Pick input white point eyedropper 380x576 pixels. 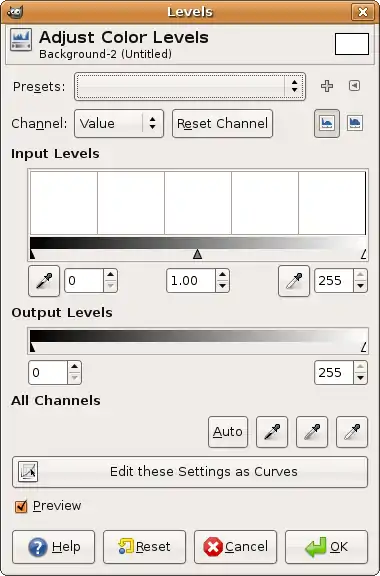tap(294, 281)
